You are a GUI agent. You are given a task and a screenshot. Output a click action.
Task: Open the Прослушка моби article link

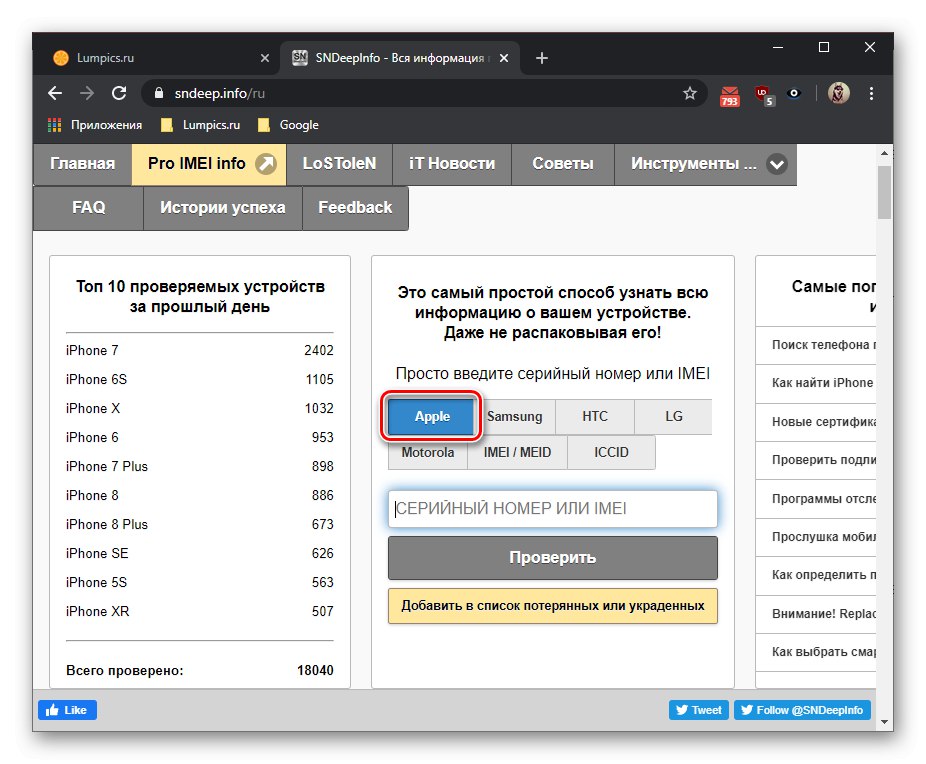pyautogui.click(x=823, y=537)
